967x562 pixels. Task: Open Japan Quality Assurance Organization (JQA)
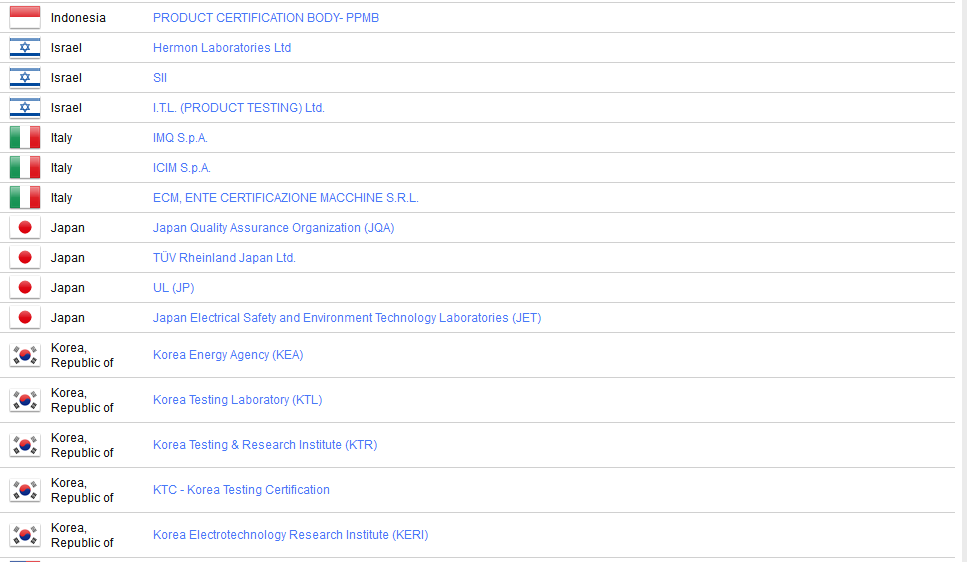coord(273,228)
